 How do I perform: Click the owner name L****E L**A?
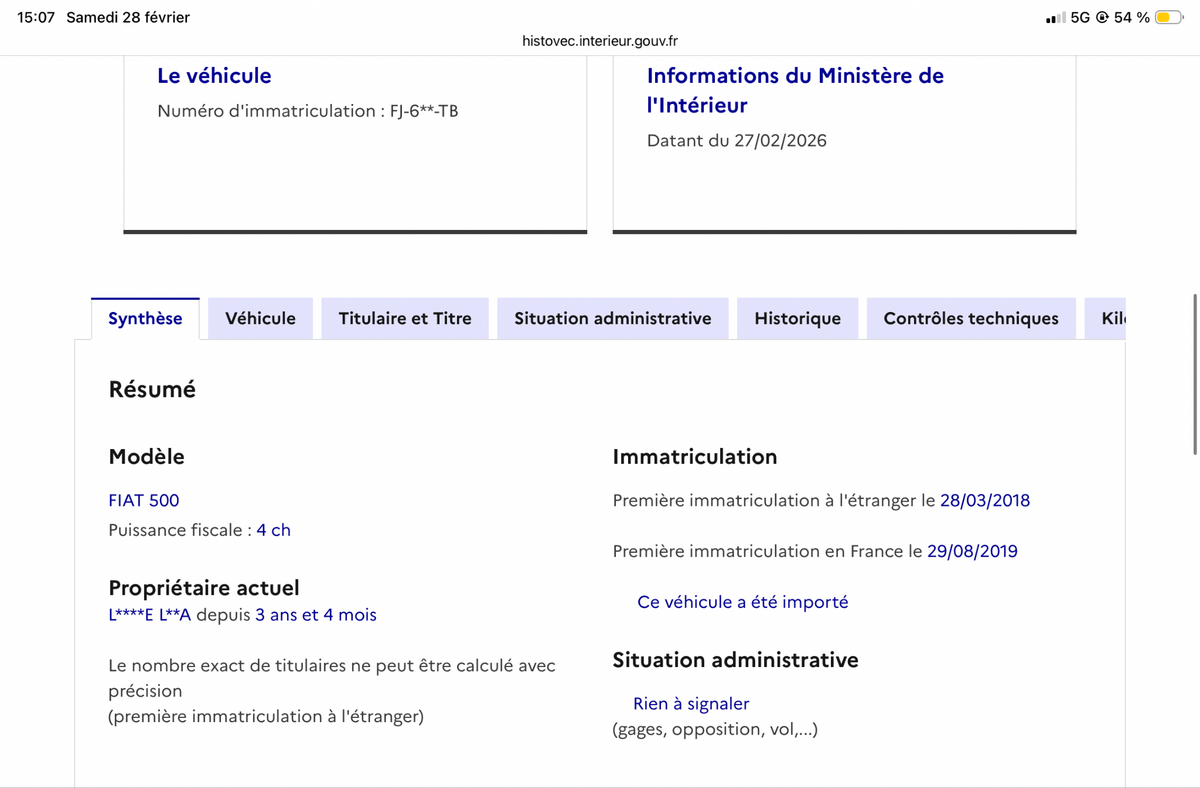[x=149, y=615]
